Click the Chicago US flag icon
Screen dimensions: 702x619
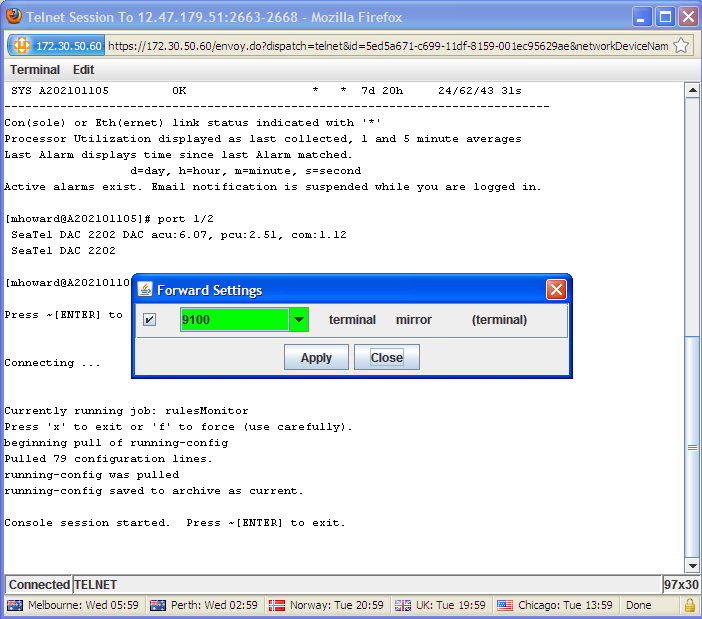point(505,605)
